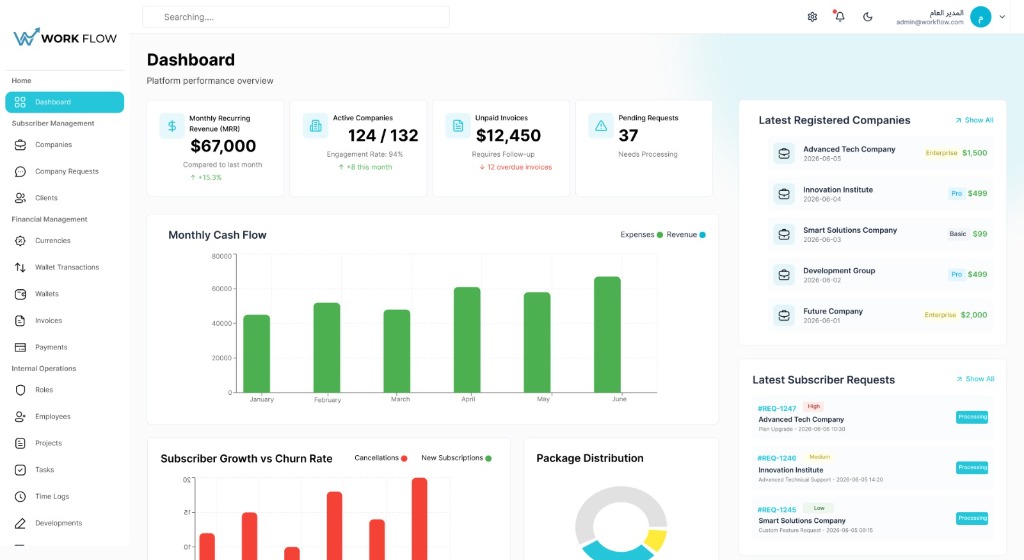Expand the admin account dropdown chevron
This screenshot has width=1024, height=560.
click(1002, 17)
